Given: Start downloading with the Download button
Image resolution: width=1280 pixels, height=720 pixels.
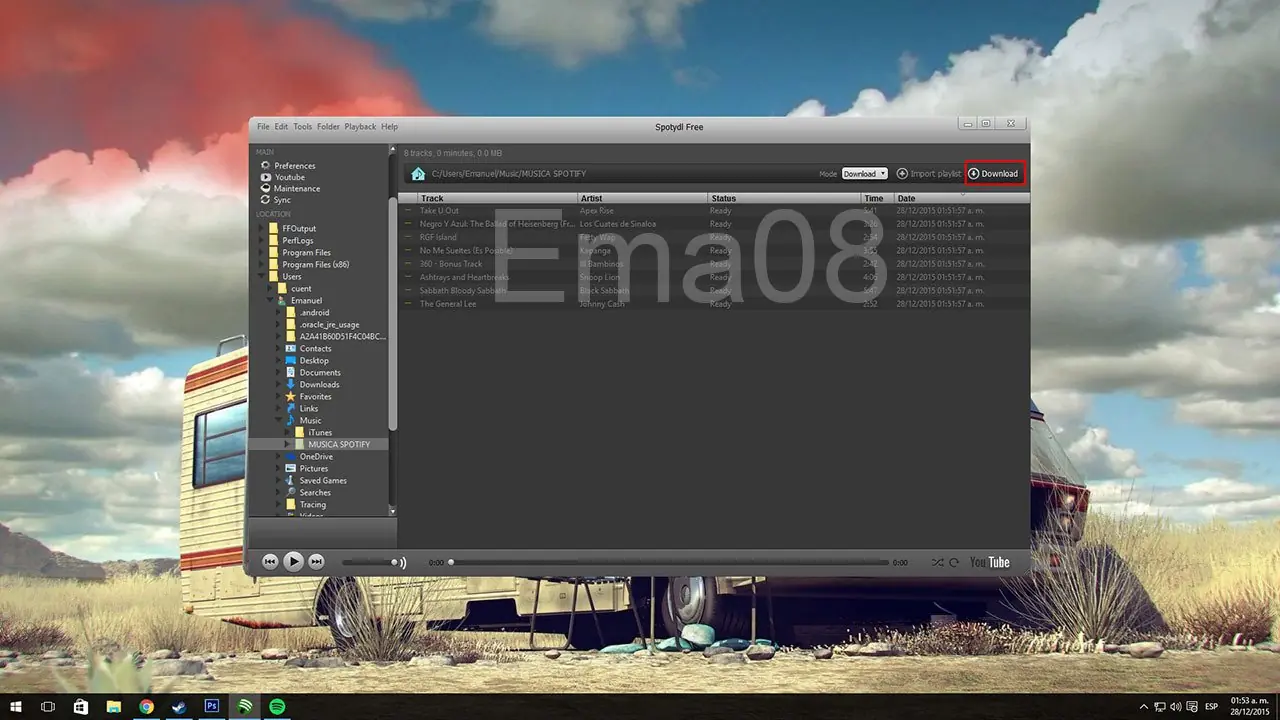Looking at the screenshot, I should pyautogui.click(x=994, y=174).
